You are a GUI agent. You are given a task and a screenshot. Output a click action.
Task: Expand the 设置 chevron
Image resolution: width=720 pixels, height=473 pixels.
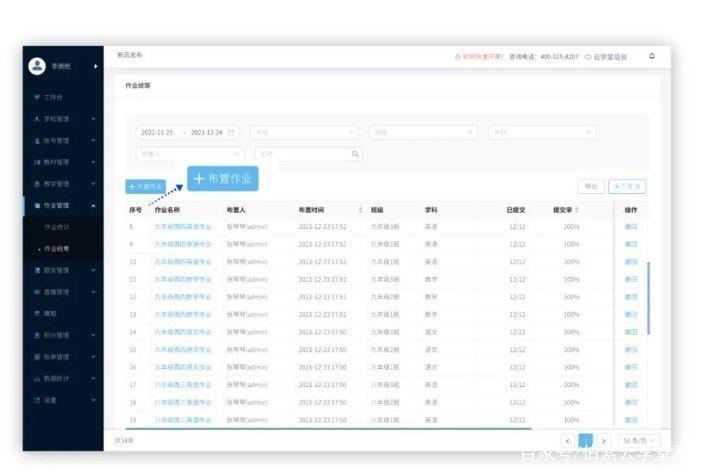93,400
